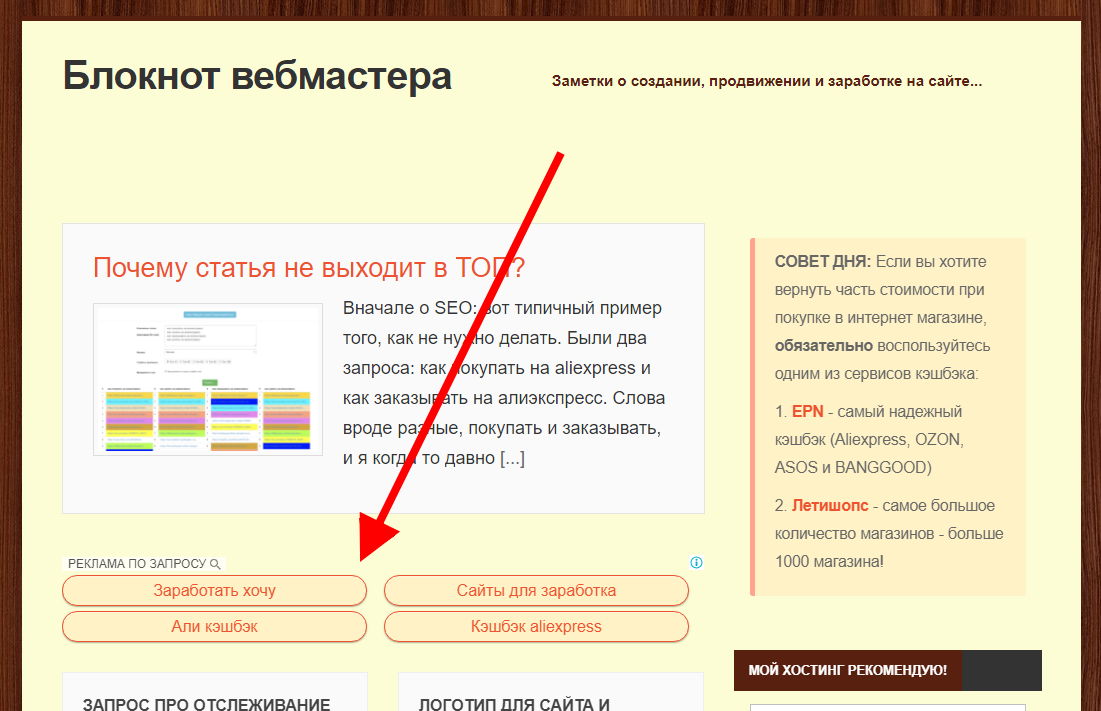
Task: Click the 'МОЙ ХОСТИНГ РЕКОМЕНДУЮ!' widget heading
Action: point(848,670)
